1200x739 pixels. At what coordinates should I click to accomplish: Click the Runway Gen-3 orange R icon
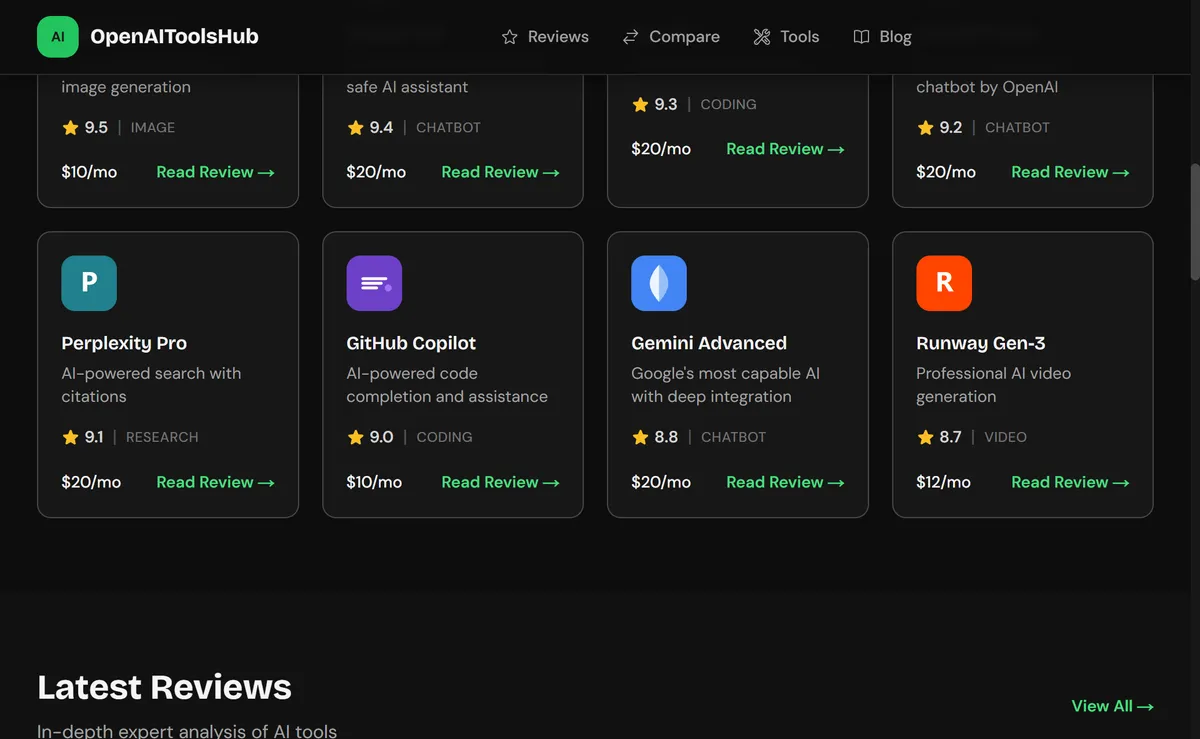(x=944, y=283)
